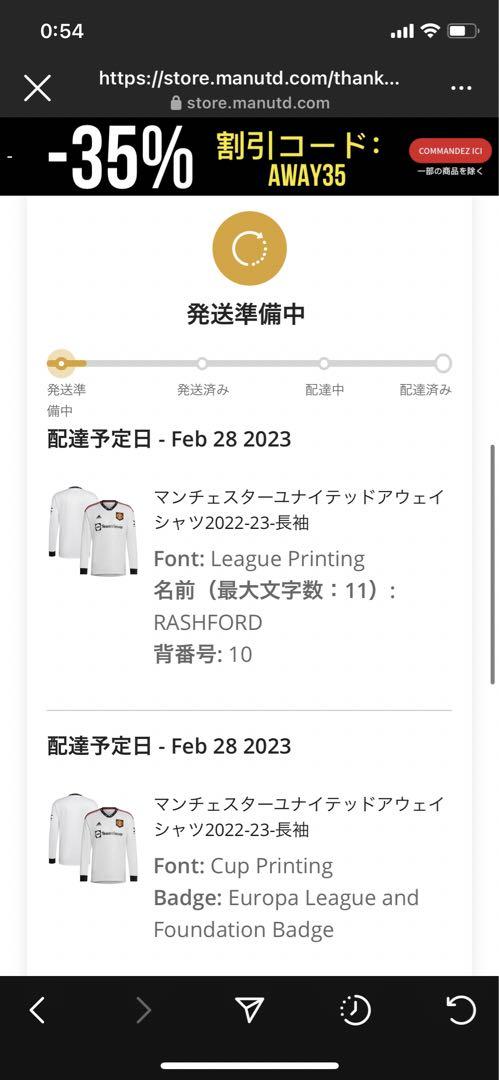
Task: Go forward with the right chevron
Action: tap(143, 1010)
